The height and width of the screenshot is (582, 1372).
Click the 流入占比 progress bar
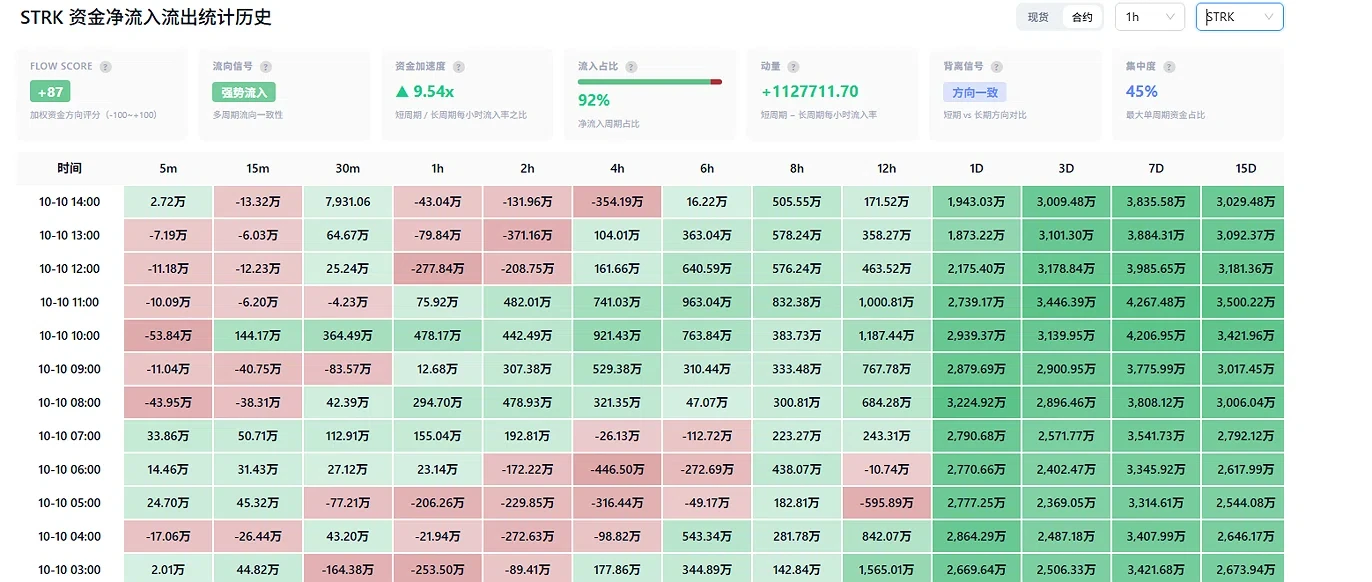point(650,82)
